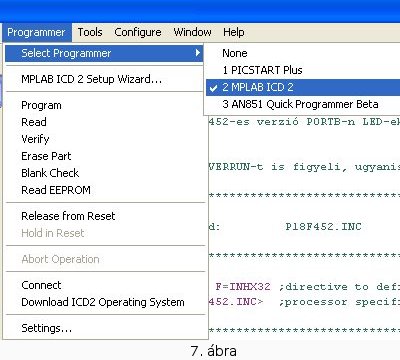Viewport: 400px width, 360px height.
Task: Click the F=INHX32 directive text
Action: tap(243, 287)
